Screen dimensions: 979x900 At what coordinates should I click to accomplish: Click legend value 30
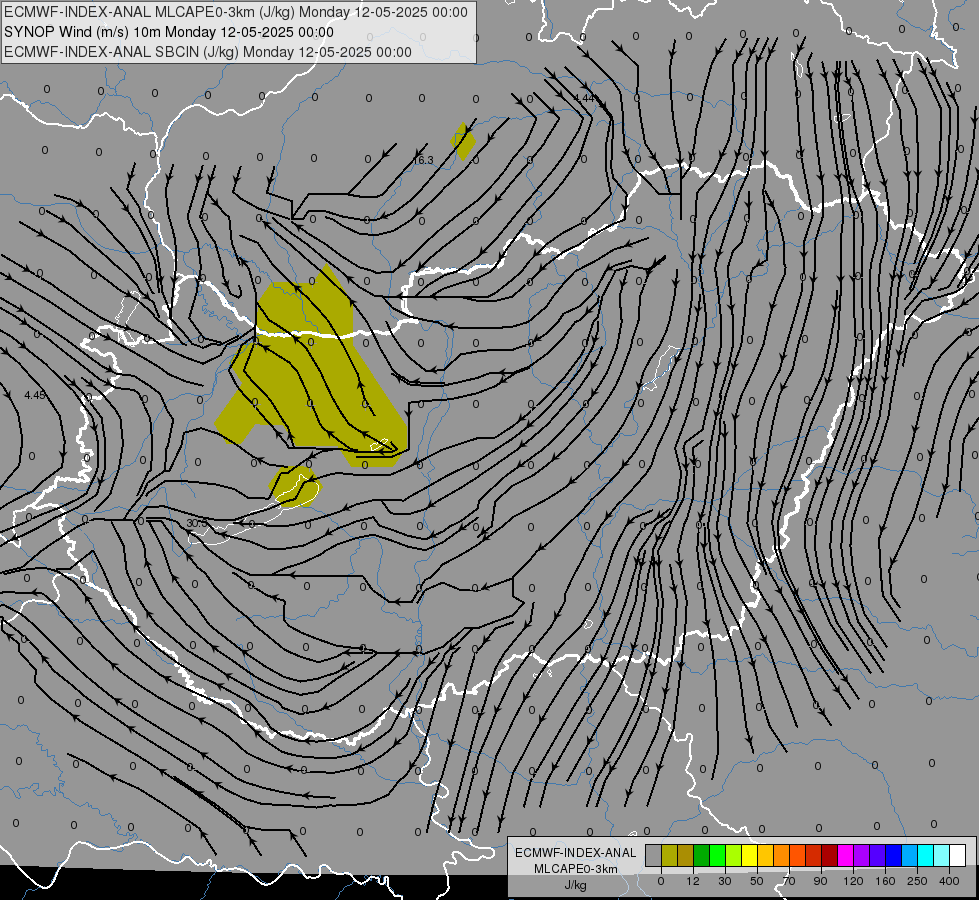pyautogui.click(x=725, y=881)
